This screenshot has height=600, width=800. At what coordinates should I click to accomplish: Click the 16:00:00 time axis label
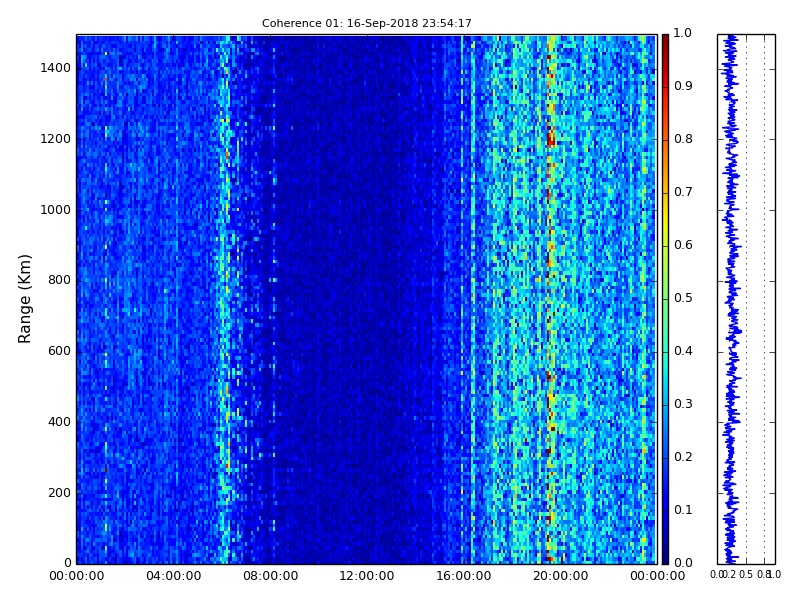(464, 576)
